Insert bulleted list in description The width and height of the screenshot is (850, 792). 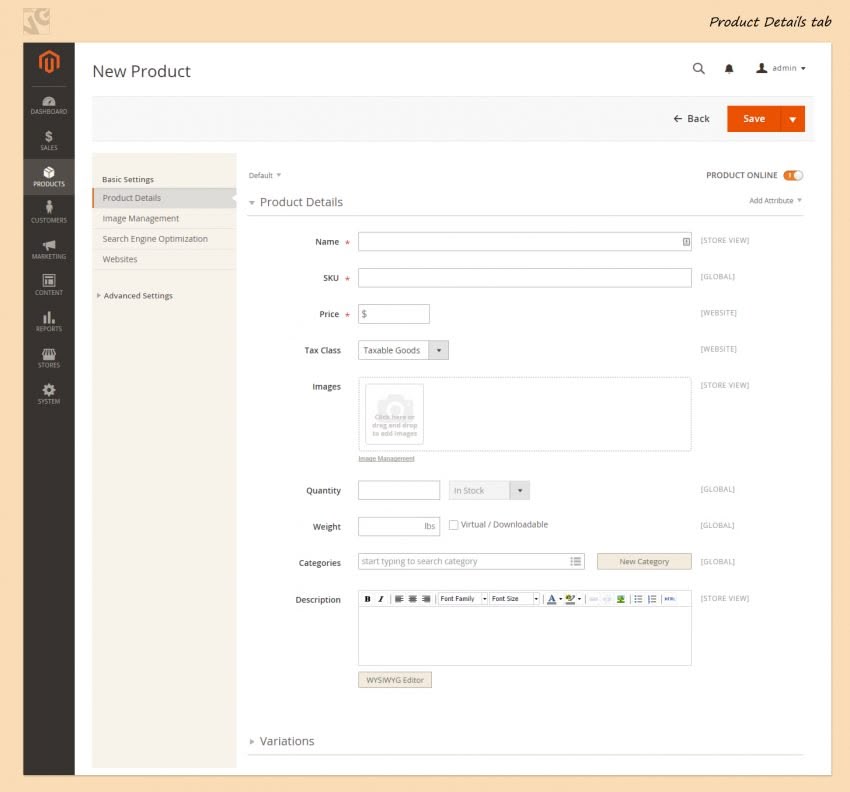(x=638, y=599)
